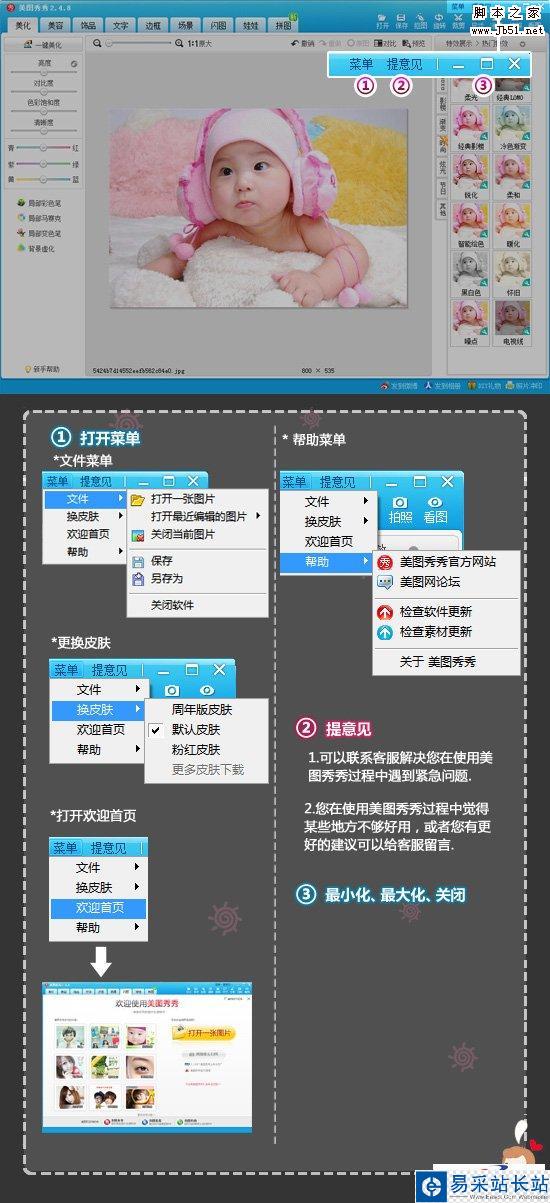550x1203 pixels.
Task: Expand highlighted 文件 entry beside 打开一张图片 submenu
Action: pyautogui.click(x=86, y=497)
